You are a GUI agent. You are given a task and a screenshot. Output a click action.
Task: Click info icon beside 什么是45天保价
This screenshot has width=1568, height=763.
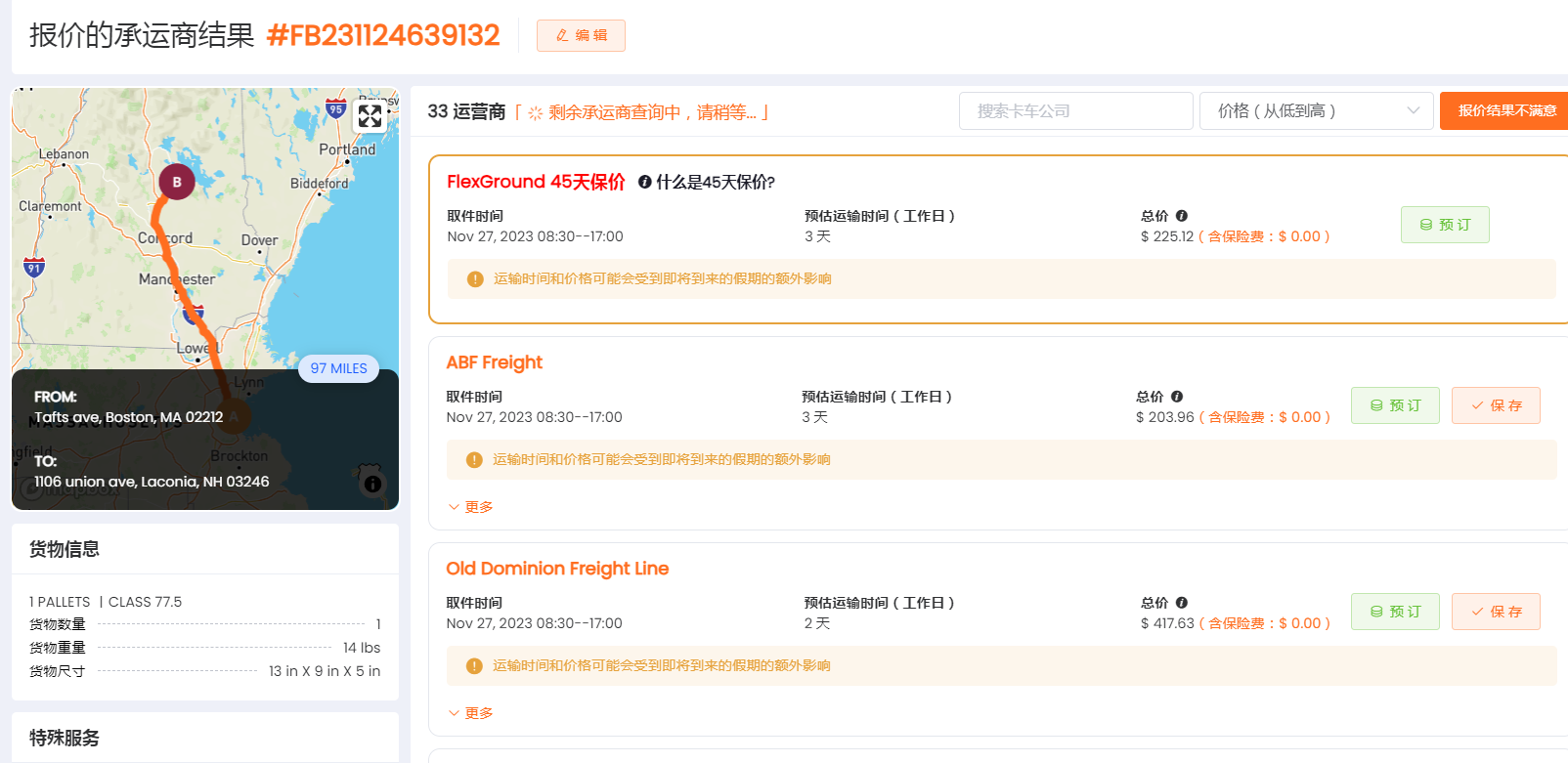(x=644, y=182)
